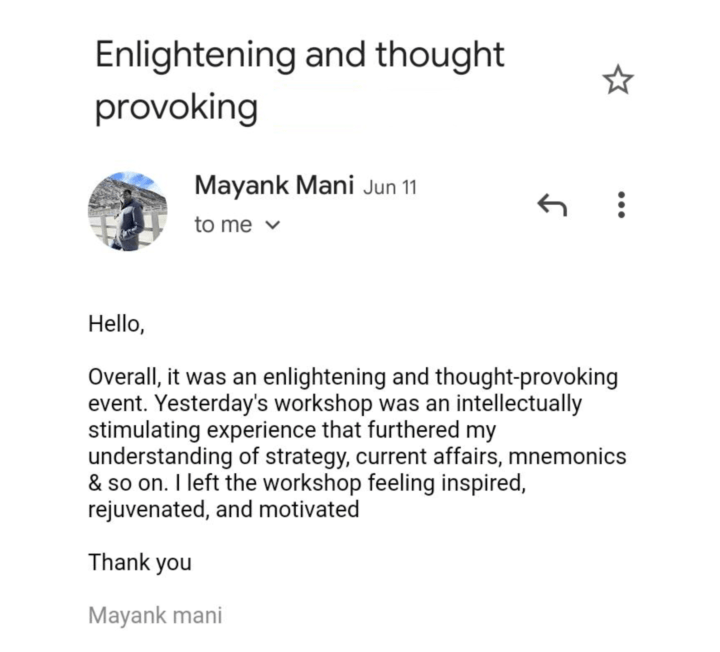This screenshot has height=652, width=720.
Task: Click the word "provoking" in subject line
Action: point(176,107)
